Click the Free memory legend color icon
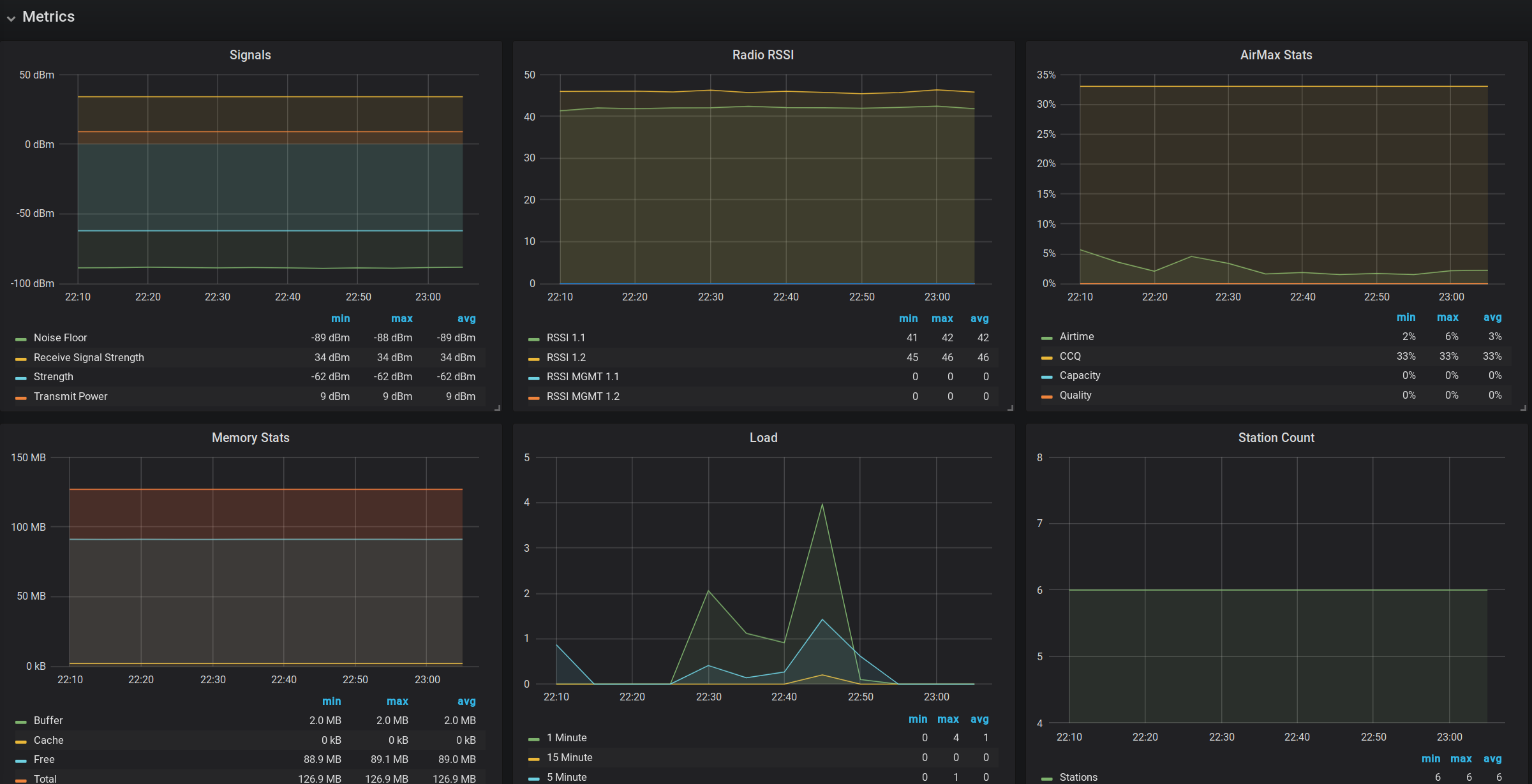Image resolution: width=1532 pixels, height=784 pixels. pyautogui.click(x=21, y=760)
